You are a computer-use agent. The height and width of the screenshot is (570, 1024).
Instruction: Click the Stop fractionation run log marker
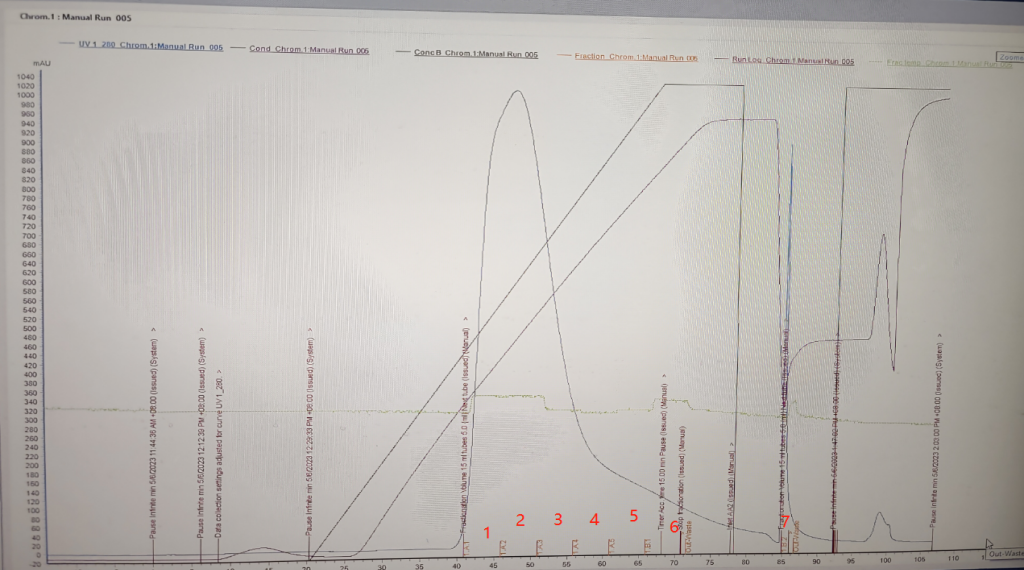click(682, 478)
